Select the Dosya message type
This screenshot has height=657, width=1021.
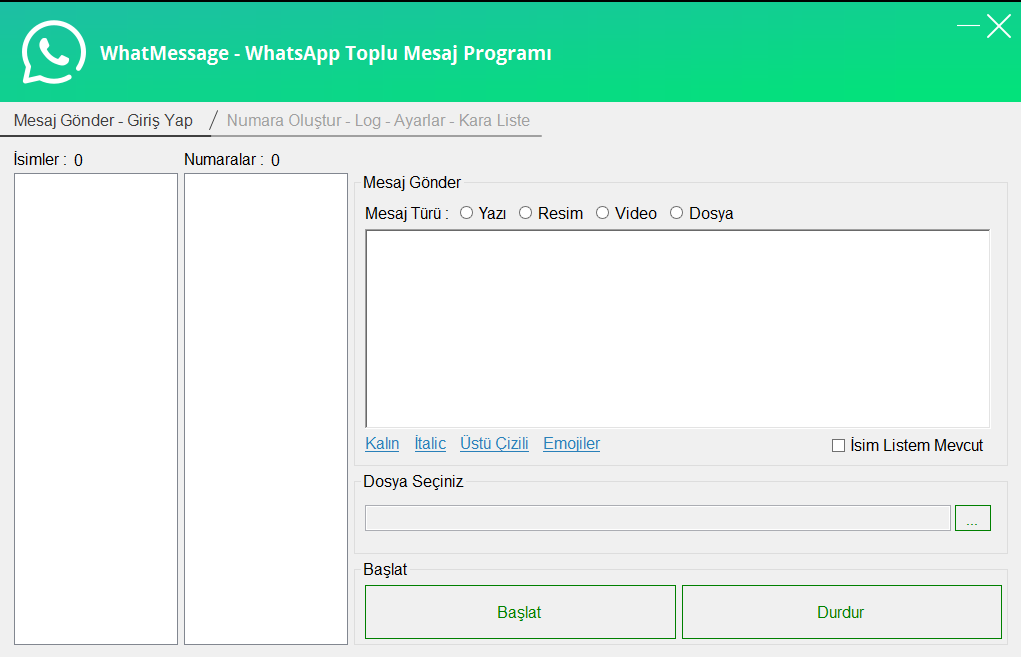pyautogui.click(x=676, y=213)
